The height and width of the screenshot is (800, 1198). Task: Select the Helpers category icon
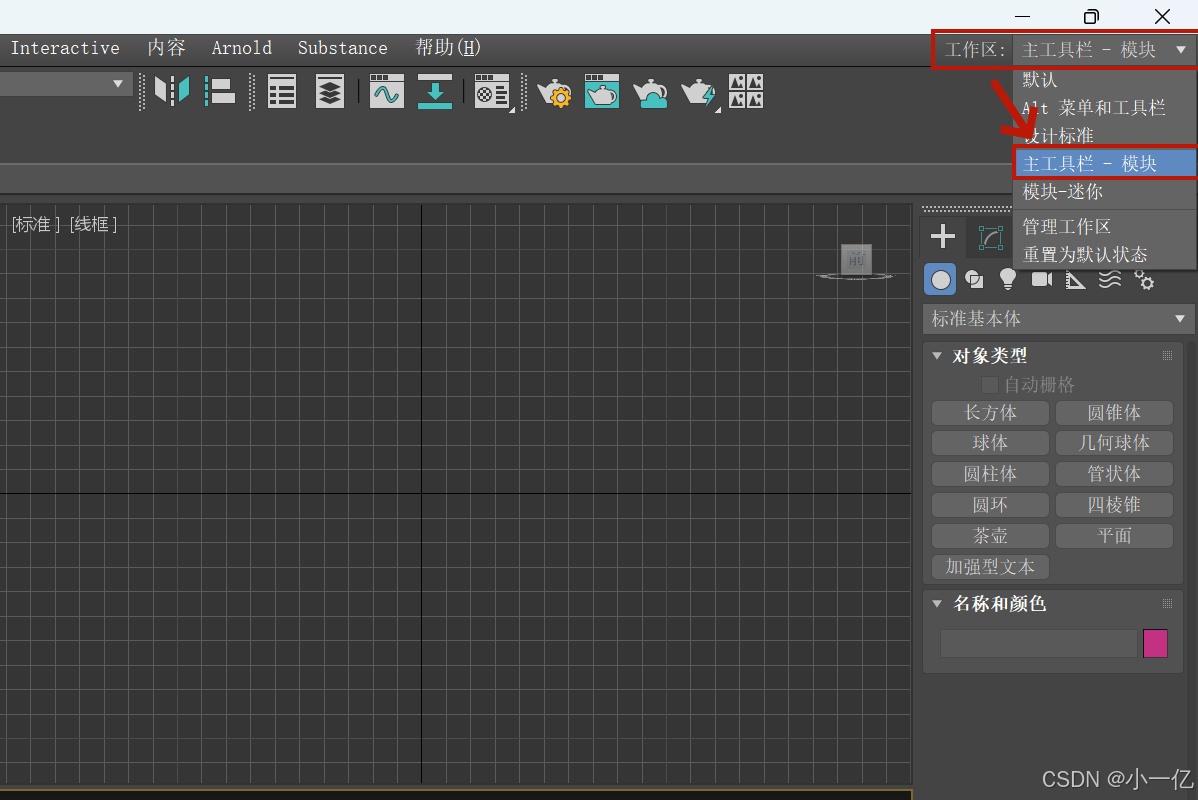tap(1075, 280)
